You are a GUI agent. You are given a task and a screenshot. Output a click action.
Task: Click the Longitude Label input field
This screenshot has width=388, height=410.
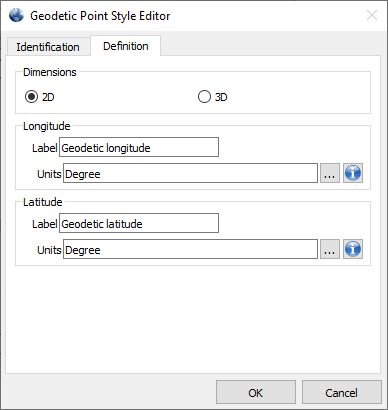click(x=139, y=147)
